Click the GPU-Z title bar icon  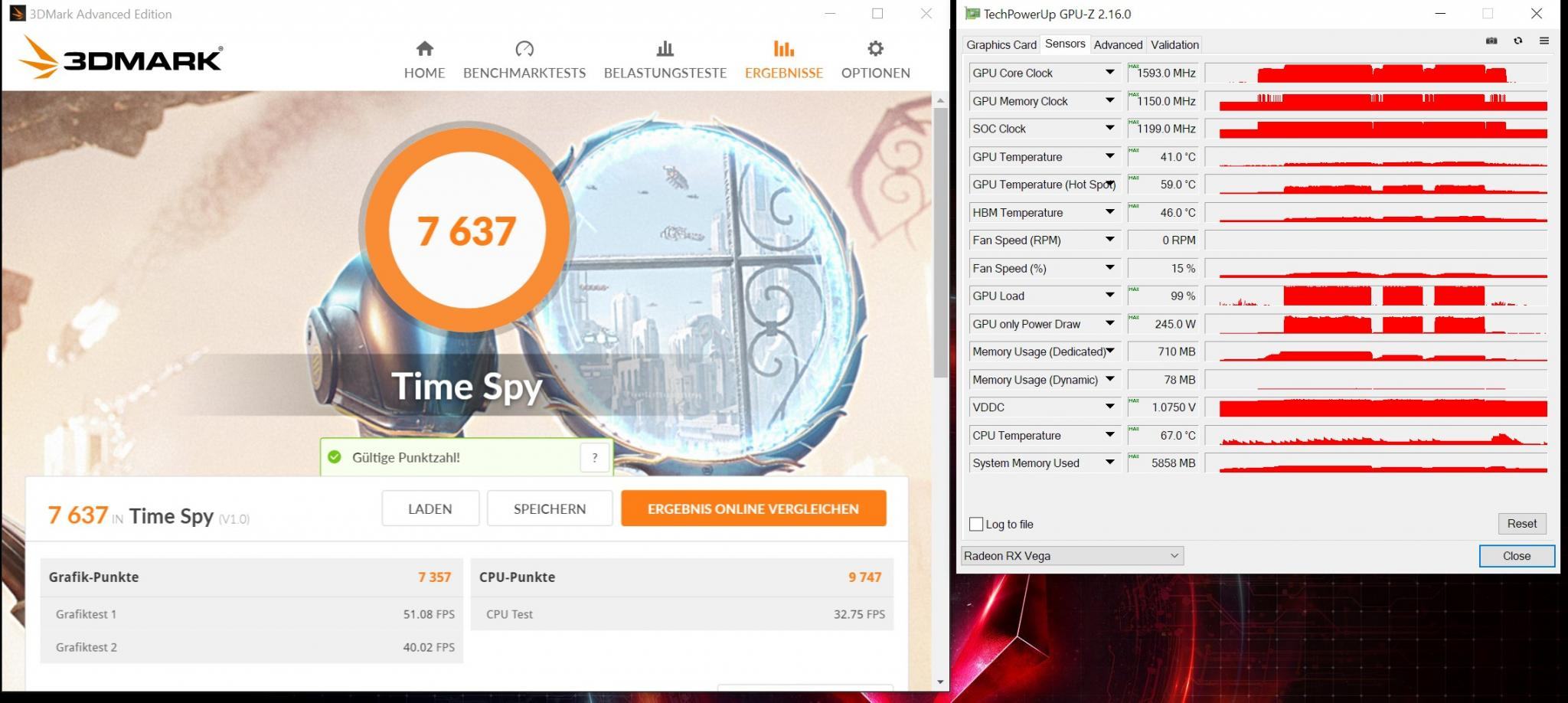972,14
